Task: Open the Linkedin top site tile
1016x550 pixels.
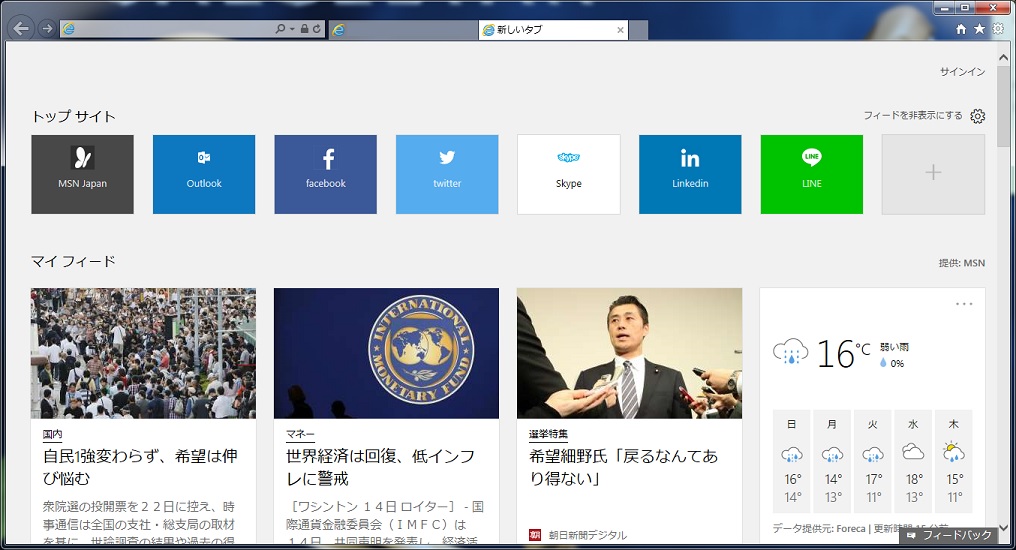Action: (690, 174)
